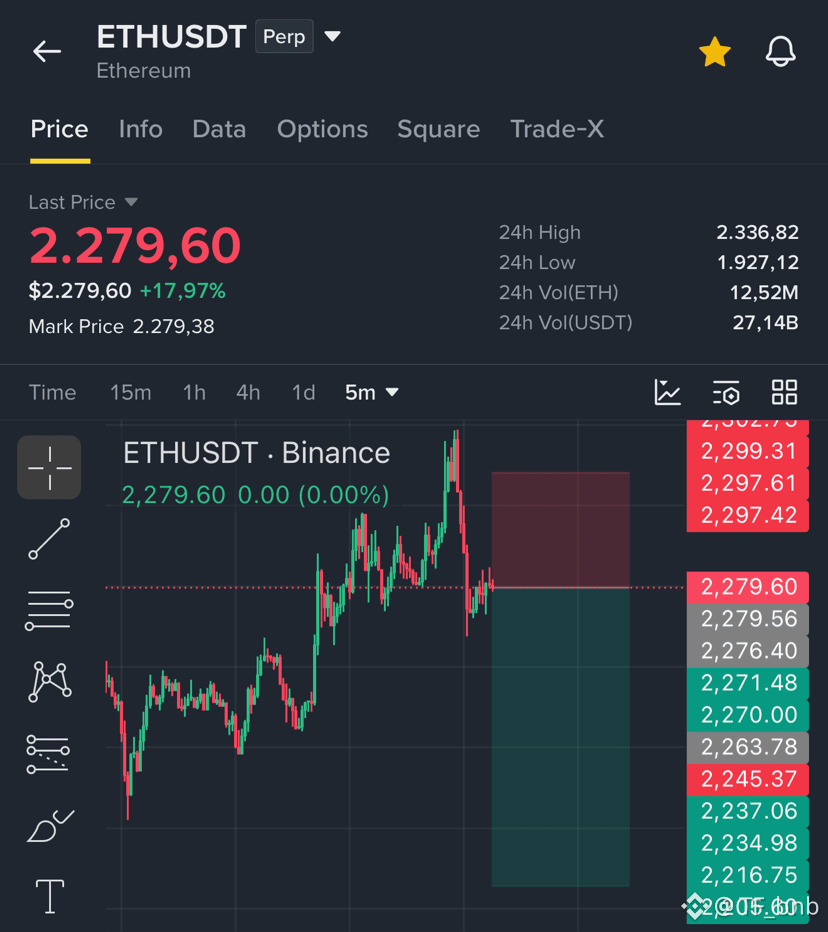Click the 24h Vol(ETH) value 12,52M
828x932 pixels.
pos(764,292)
